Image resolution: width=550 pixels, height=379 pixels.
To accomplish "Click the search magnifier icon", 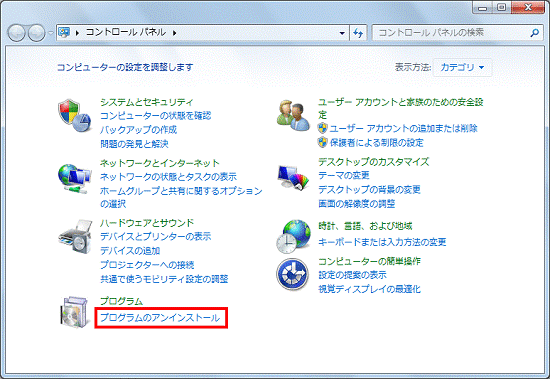I will 535,33.
